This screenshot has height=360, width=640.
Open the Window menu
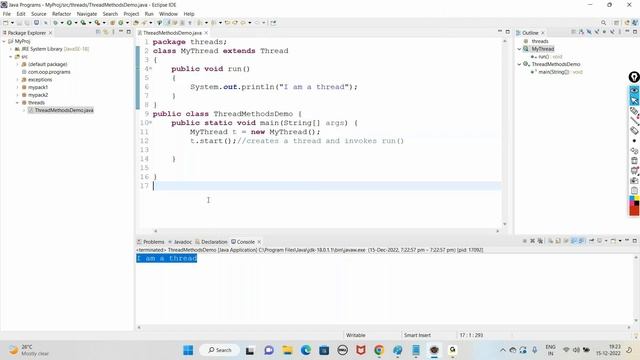click(168, 14)
